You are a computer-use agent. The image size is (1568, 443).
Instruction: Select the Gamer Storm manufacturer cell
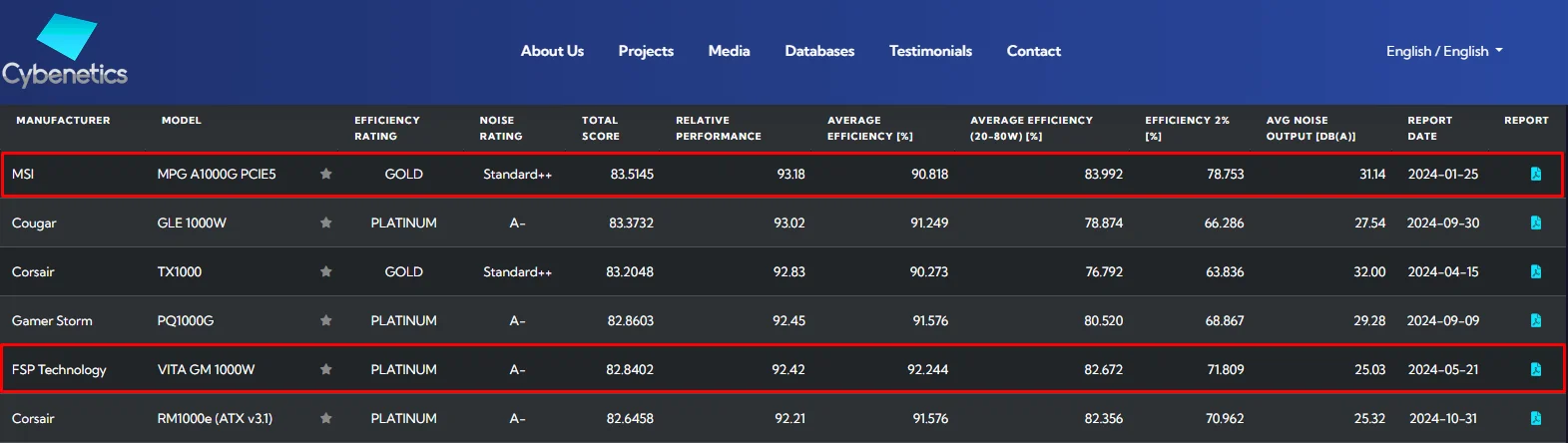(52, 320)
